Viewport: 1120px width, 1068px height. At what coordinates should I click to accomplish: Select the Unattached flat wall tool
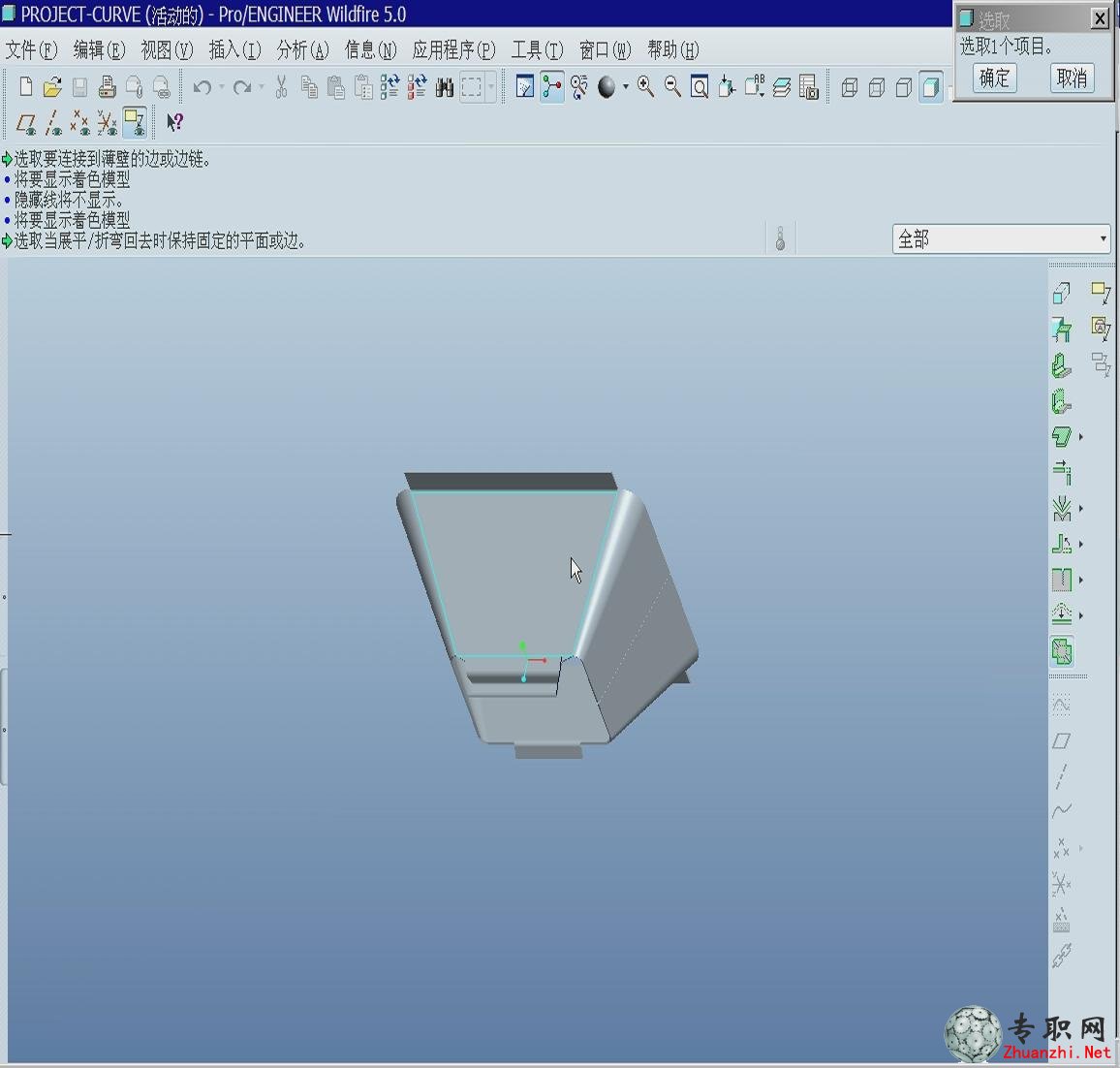1062,436
